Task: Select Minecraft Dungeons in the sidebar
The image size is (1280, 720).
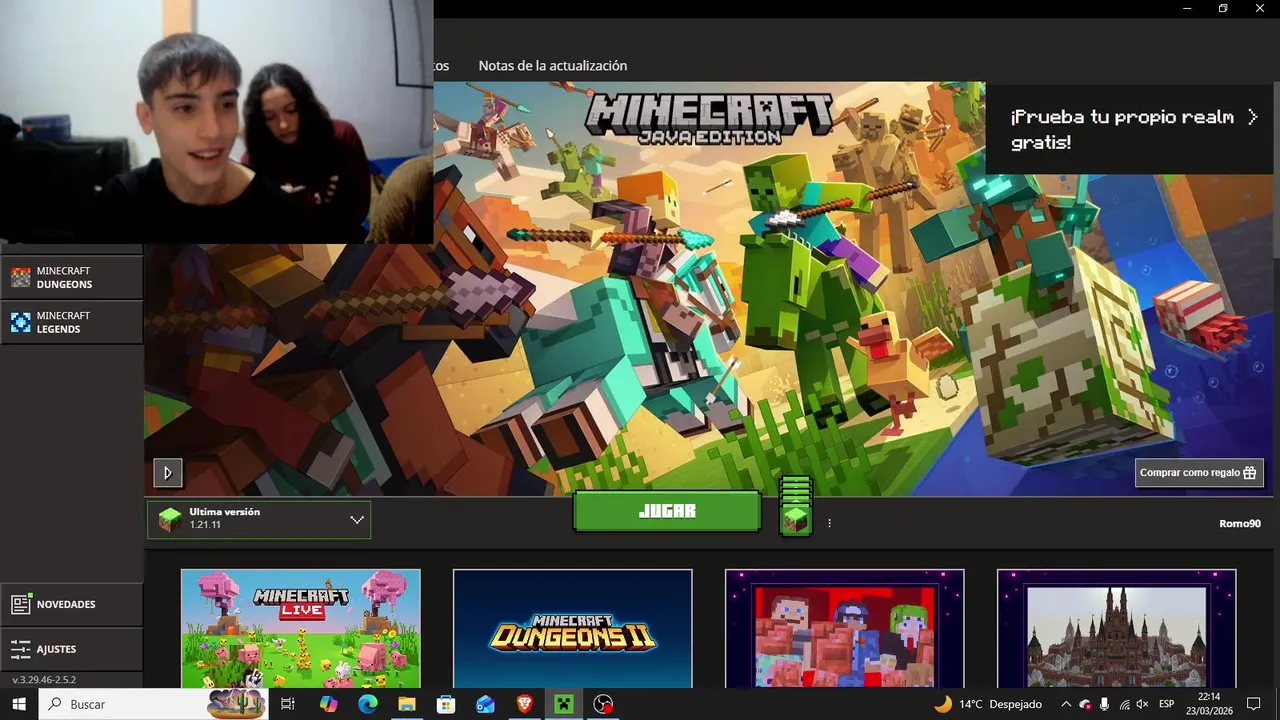Action: point(72,278)
